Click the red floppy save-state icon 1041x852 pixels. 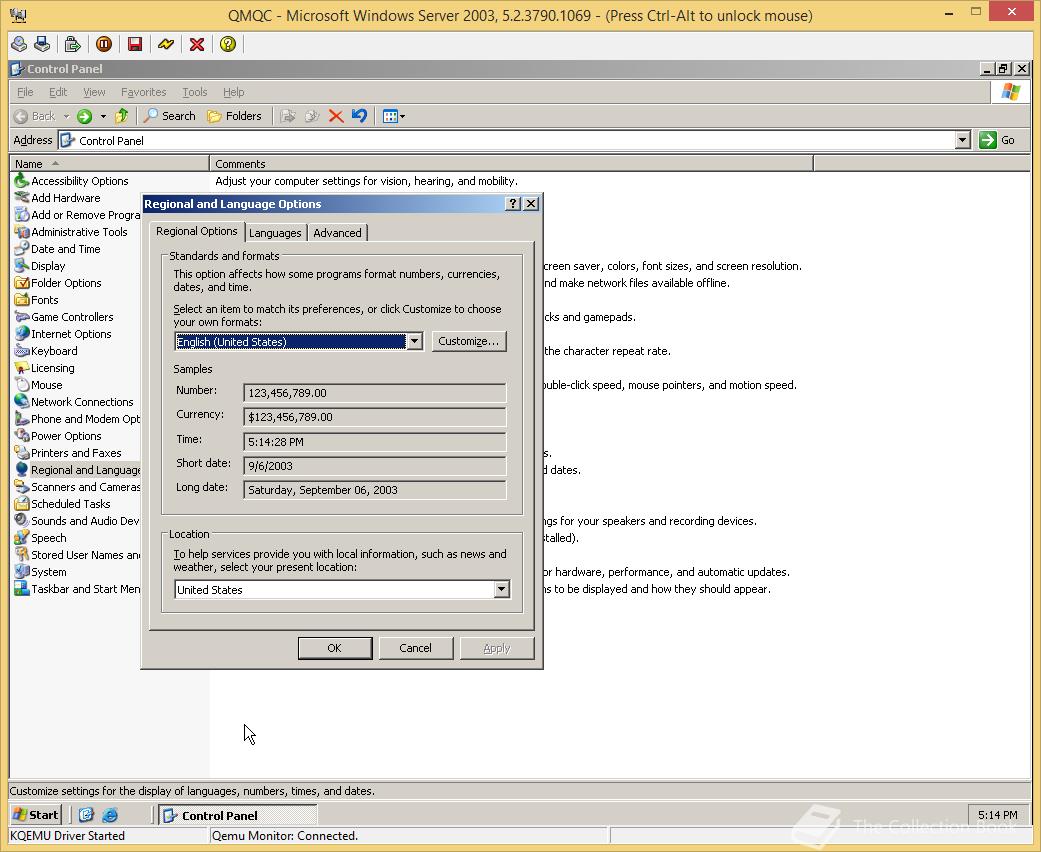[x=135, y=44]
